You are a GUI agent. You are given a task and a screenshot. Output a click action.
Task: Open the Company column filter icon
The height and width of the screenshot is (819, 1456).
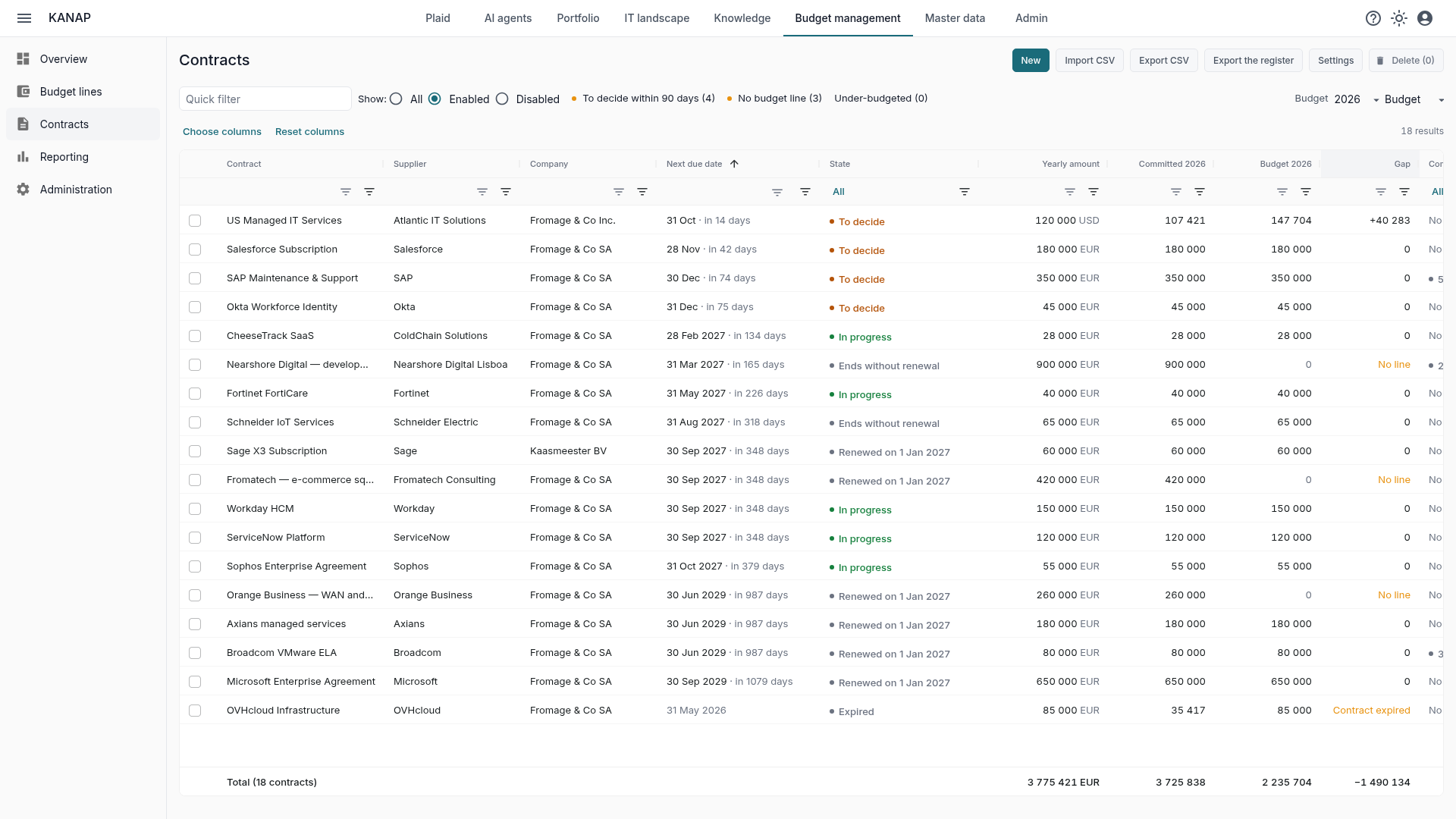coord(642,192)
